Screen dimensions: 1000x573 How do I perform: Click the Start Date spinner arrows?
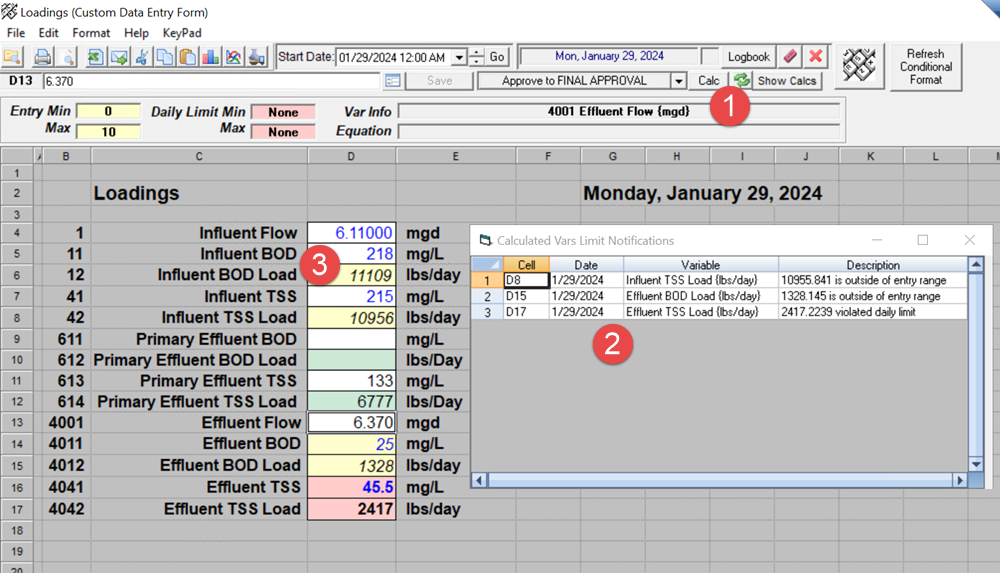click(x=476, y=58)
